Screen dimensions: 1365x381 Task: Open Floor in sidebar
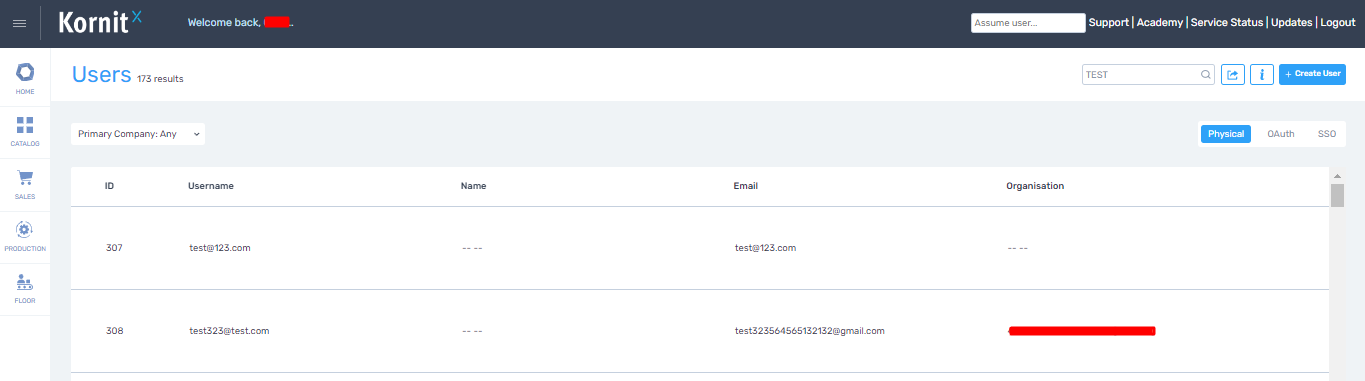pyautogui.click(x=25, y=289)
